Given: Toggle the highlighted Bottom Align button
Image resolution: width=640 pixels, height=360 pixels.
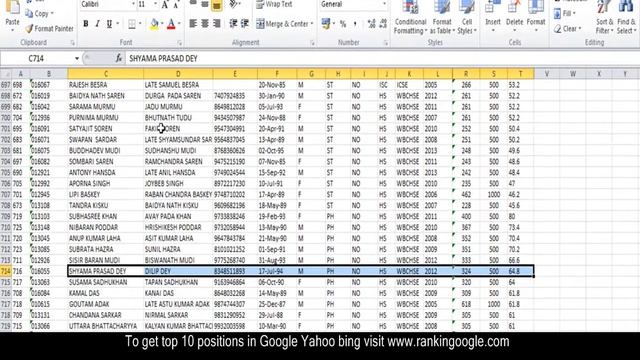Looking at the screenshot, I should tap(217, 4).
